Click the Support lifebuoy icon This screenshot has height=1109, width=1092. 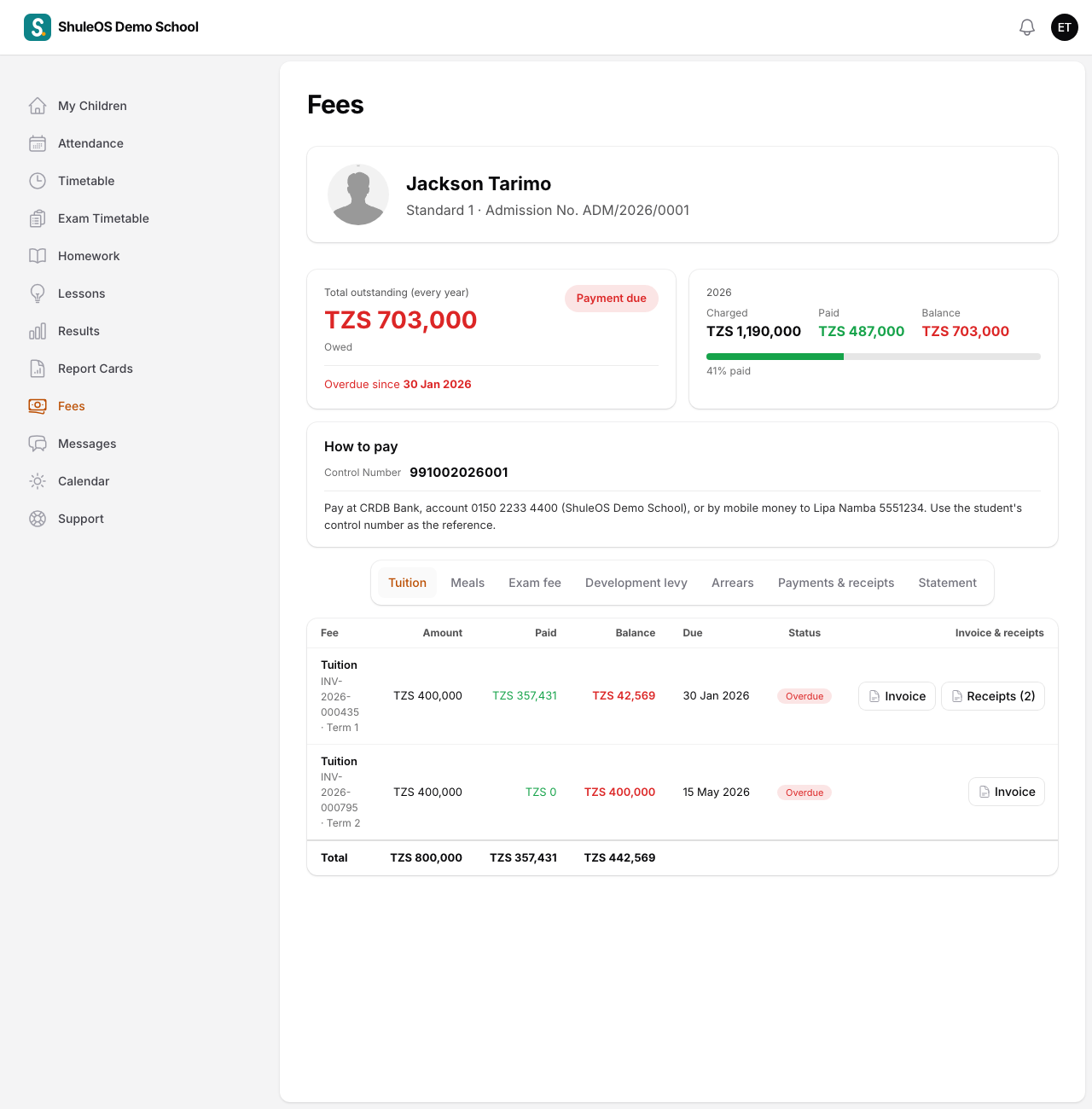[38, 519]
